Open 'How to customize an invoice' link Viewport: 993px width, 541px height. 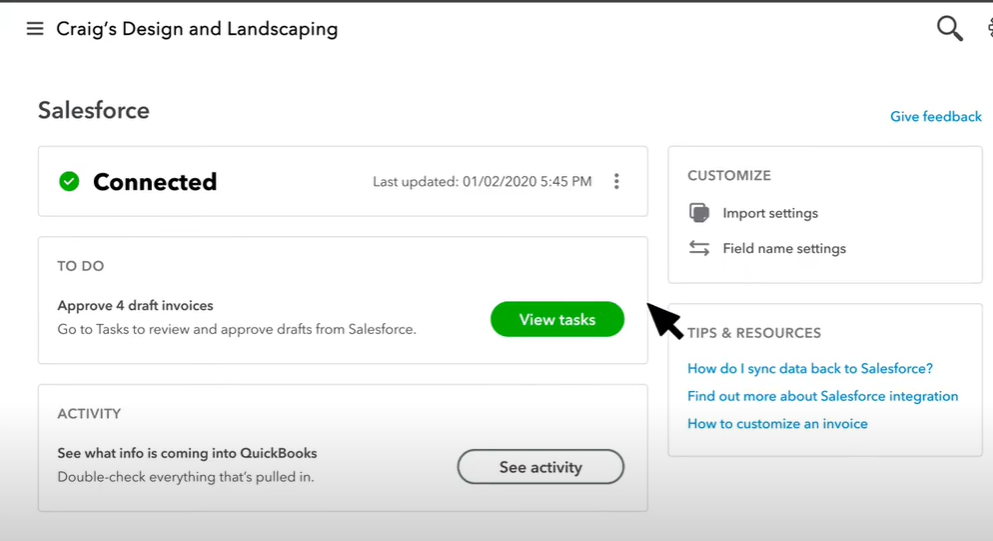pyautogui.click(x=777, y=424)
